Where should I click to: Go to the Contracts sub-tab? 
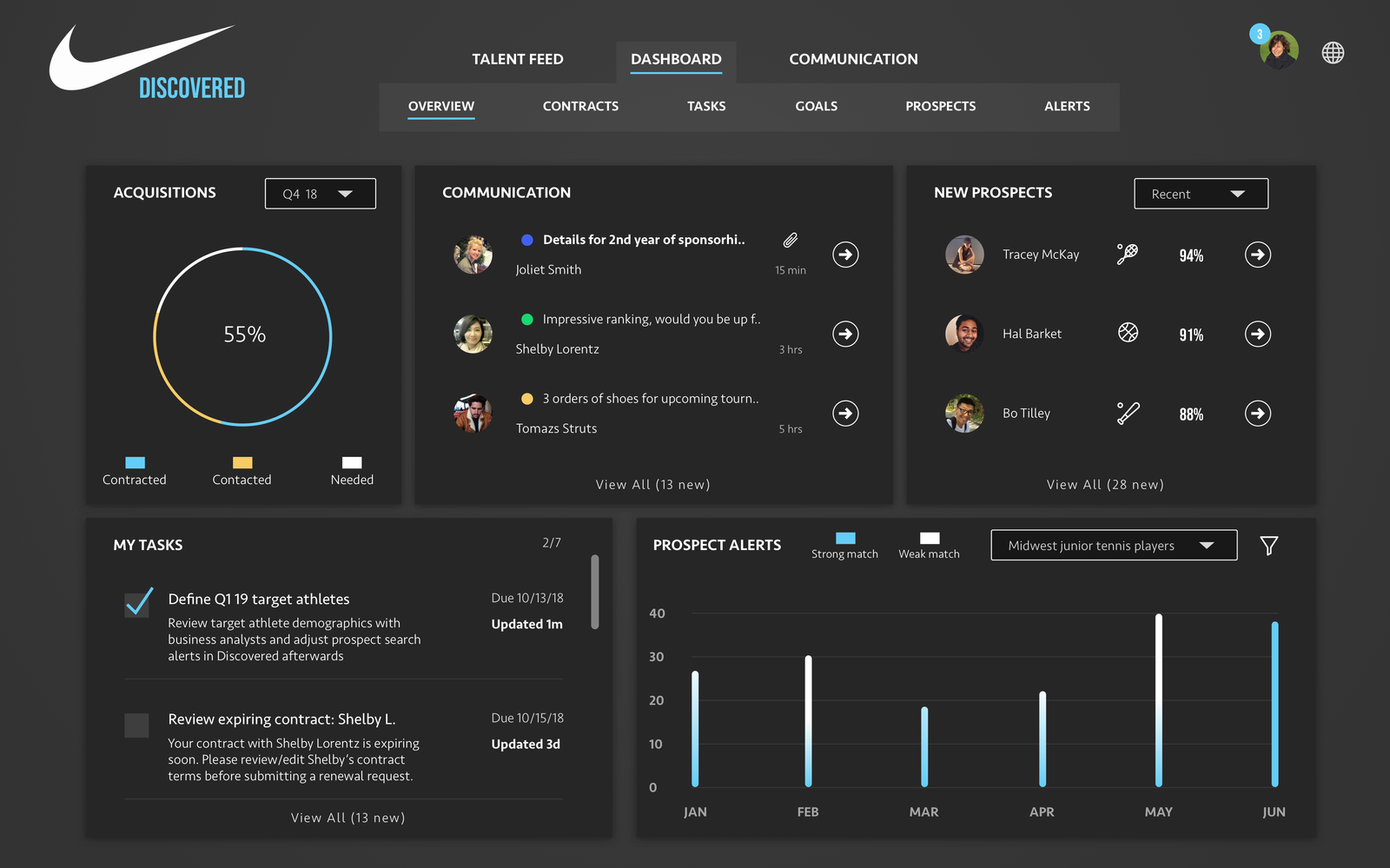[580, 106]
